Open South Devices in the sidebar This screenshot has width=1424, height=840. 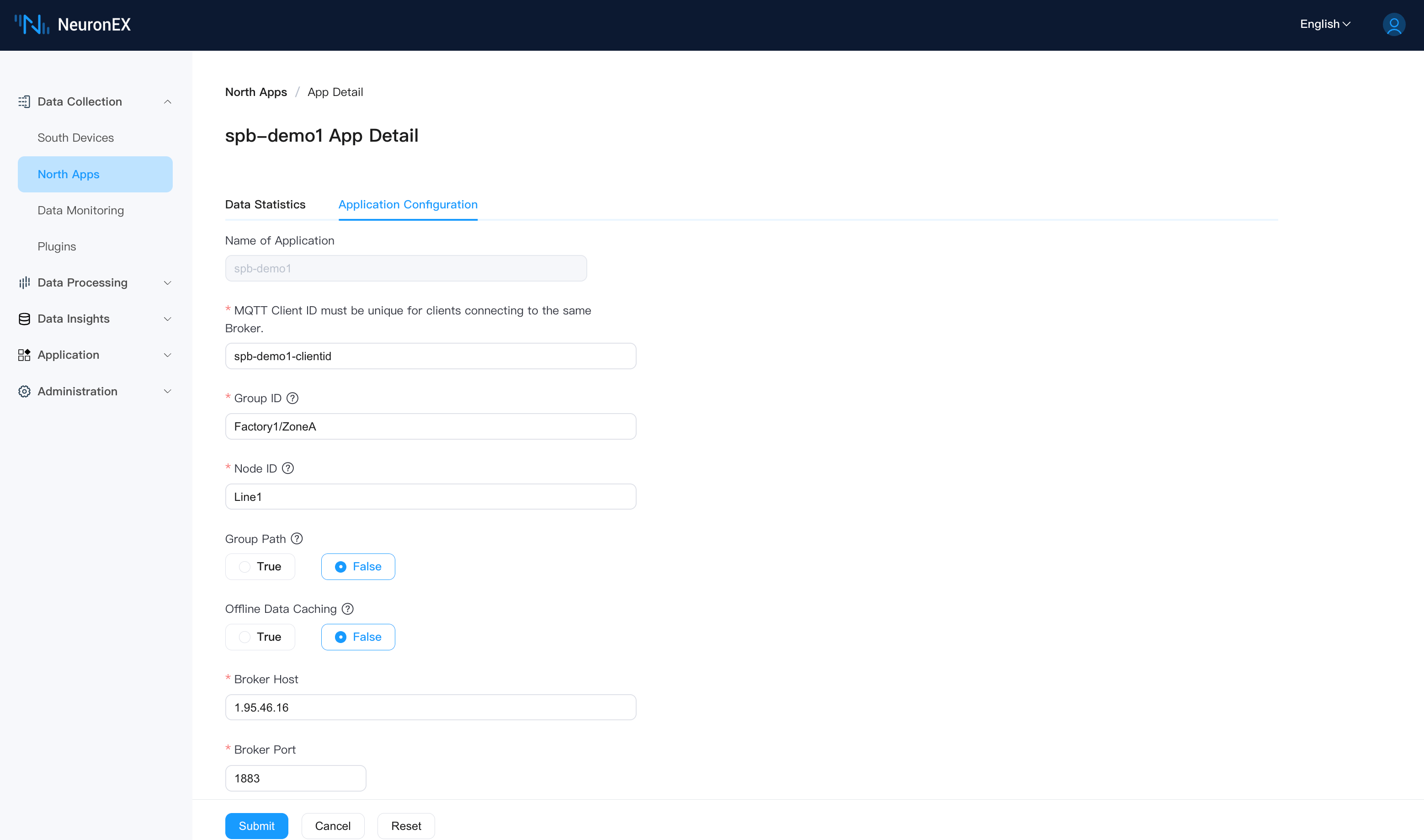[75, 138]
